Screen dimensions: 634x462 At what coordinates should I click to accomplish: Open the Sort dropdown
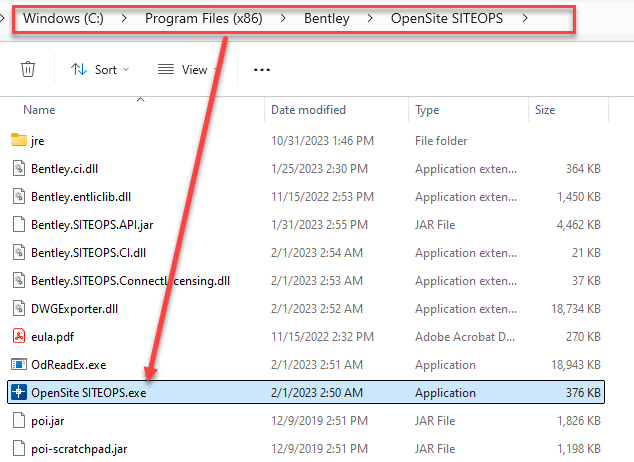click(x=100, y=70)
